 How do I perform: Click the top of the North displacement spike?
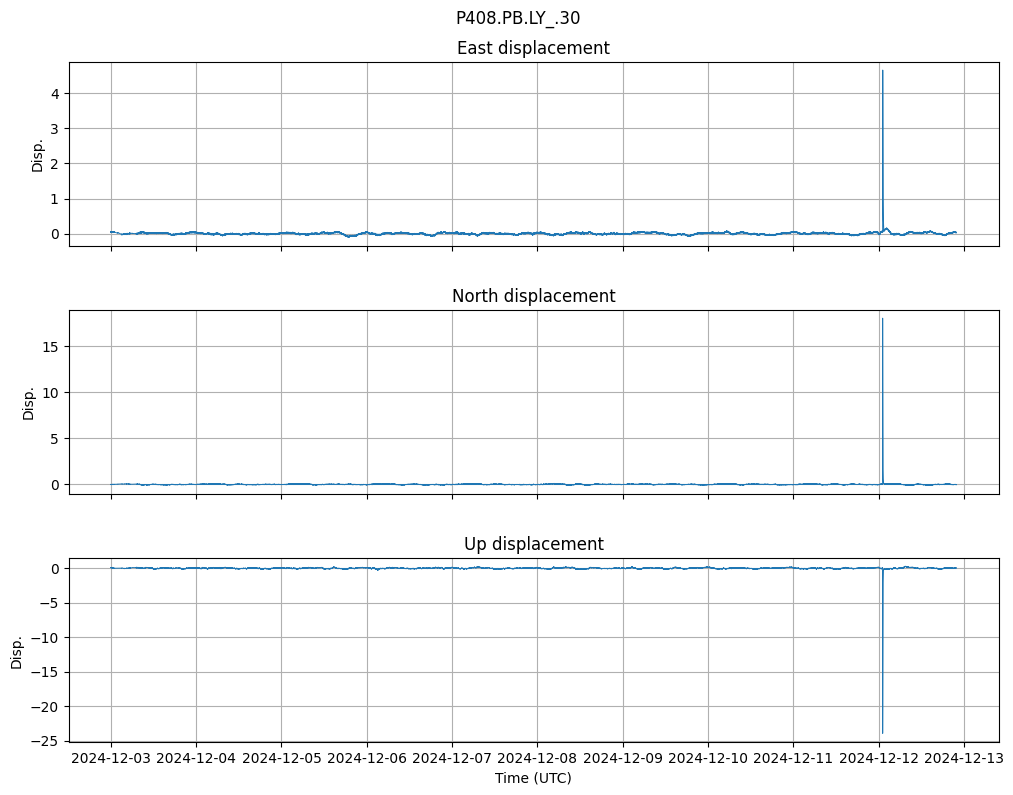pos(882,319)
